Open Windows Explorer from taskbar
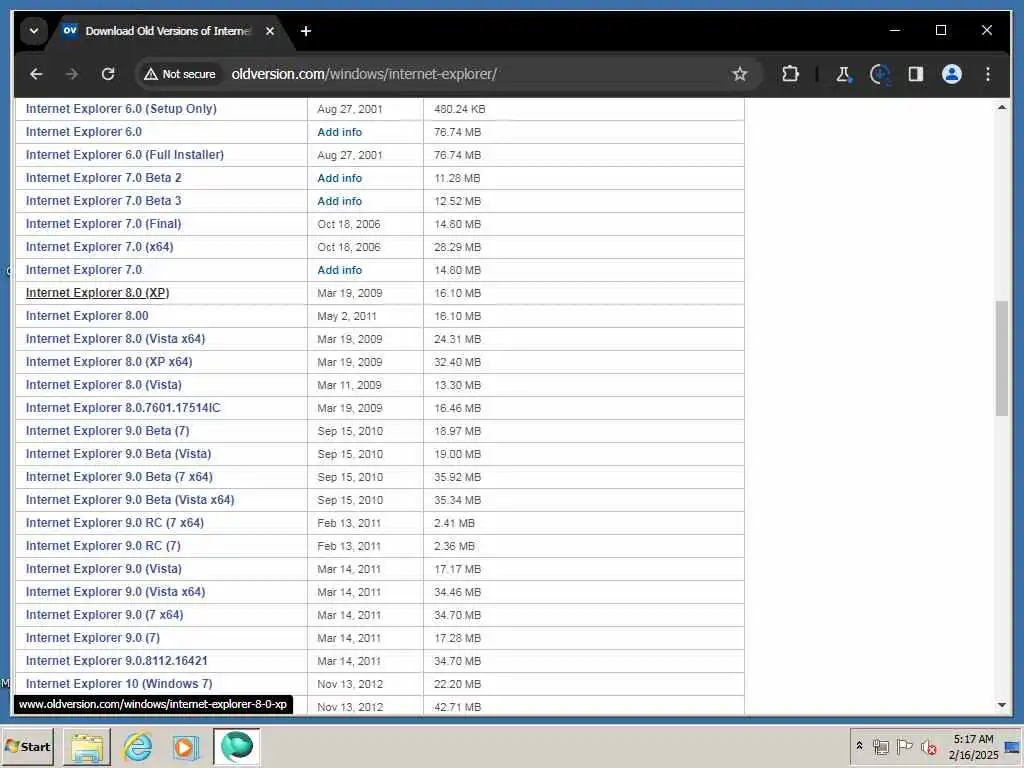Viewport: 1024px width, 768px height. point(87,746)
